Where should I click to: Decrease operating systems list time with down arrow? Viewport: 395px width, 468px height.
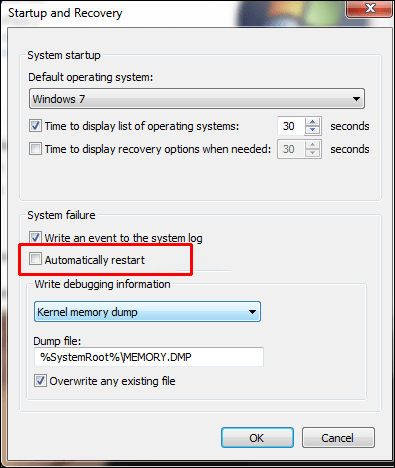312,130
